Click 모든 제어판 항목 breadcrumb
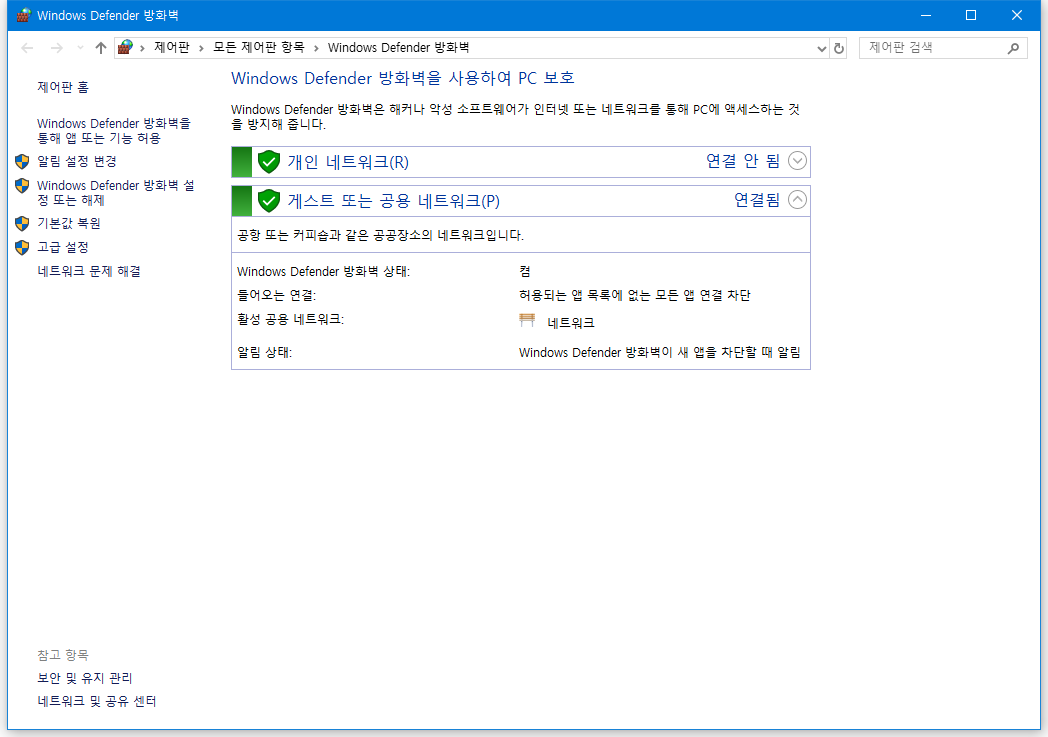The width and height of the screenshot is (1048, 737). [x=259, y=47]
